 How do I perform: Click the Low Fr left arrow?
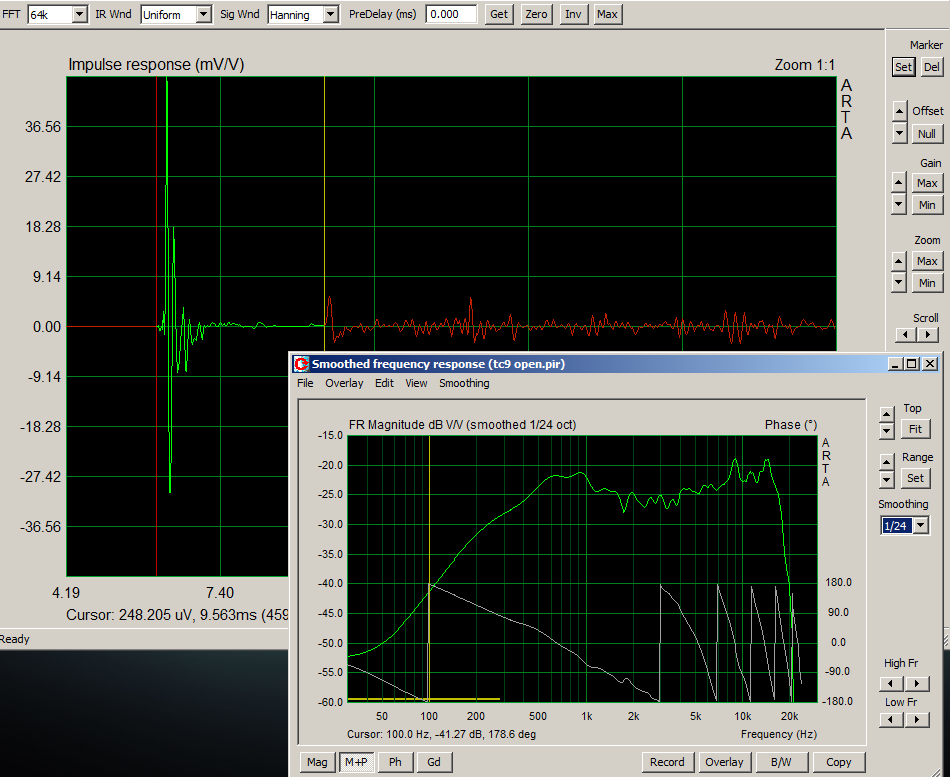point(891,720)
